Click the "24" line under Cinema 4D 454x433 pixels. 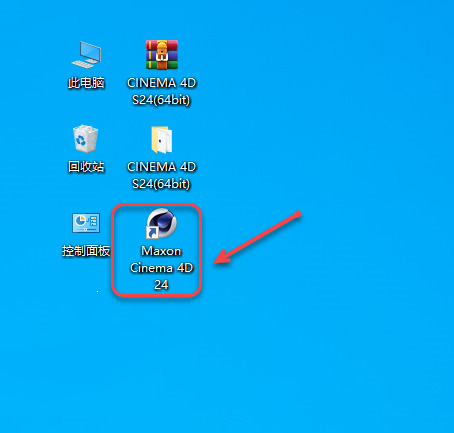point(161,285)
